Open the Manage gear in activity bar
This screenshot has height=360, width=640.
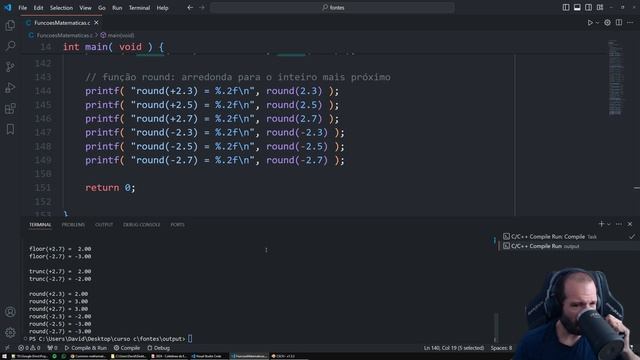(x=10, y=333)
